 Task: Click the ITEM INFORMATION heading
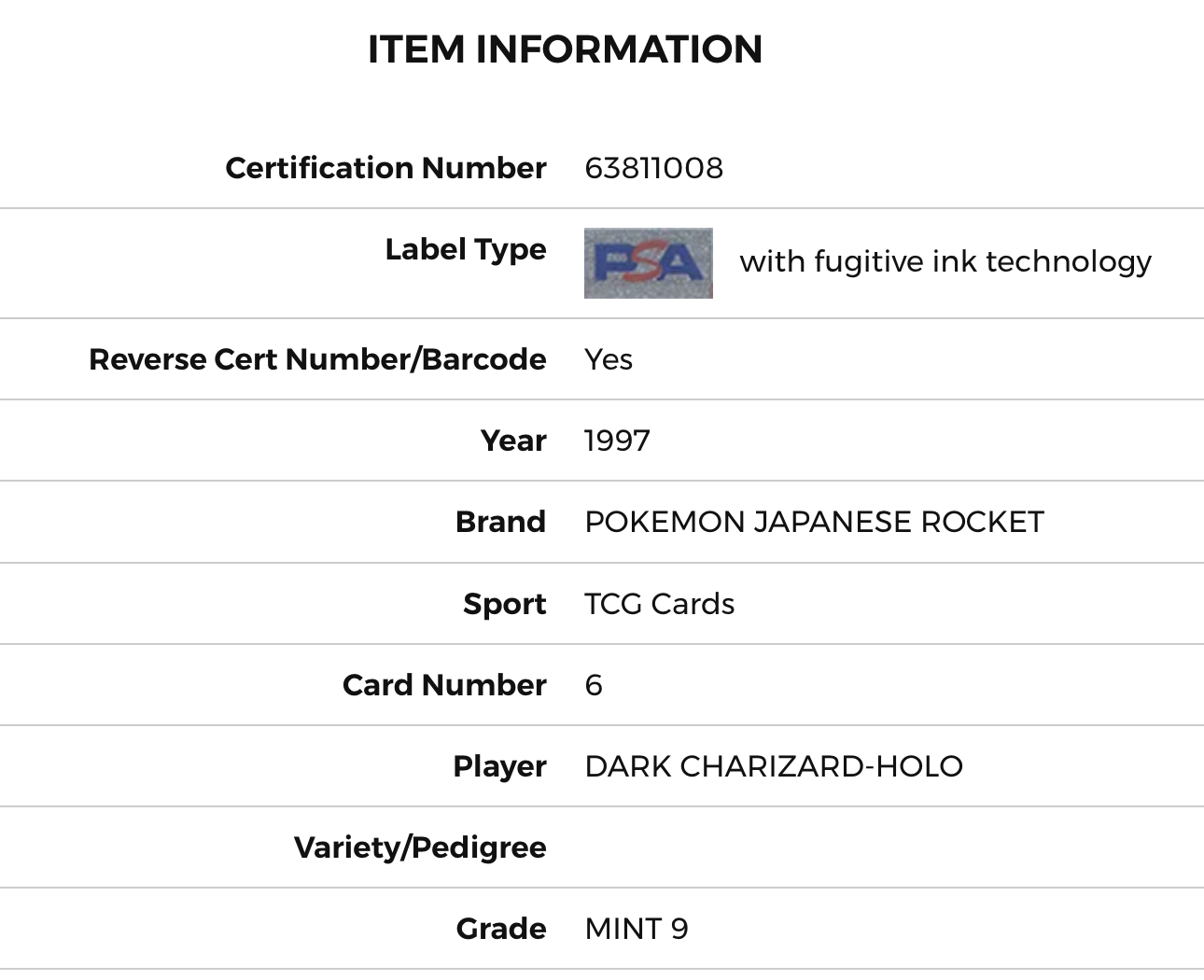click(565, 49)
